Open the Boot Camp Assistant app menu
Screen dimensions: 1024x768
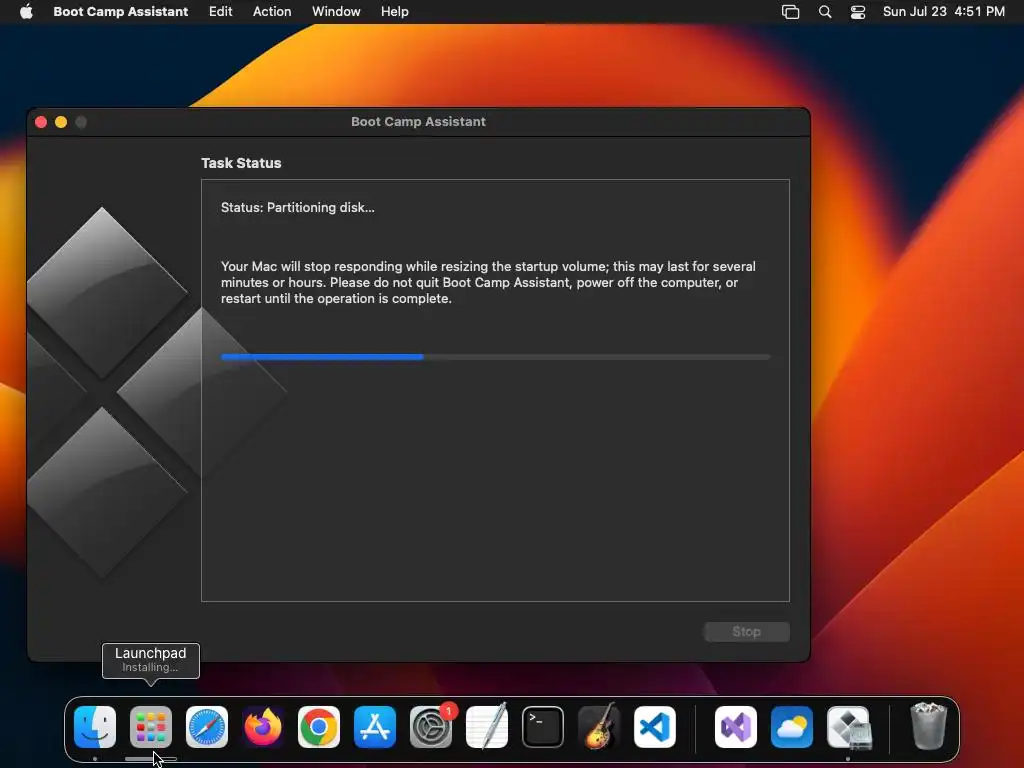(121, 12)
